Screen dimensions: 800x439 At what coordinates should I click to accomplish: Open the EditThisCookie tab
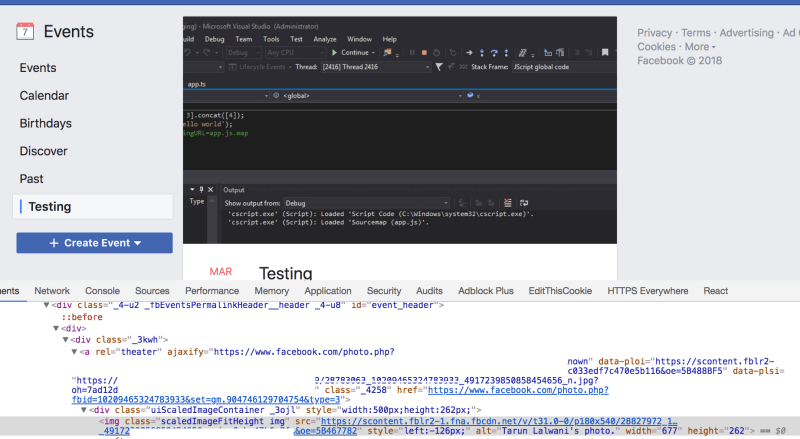[560, 291]
